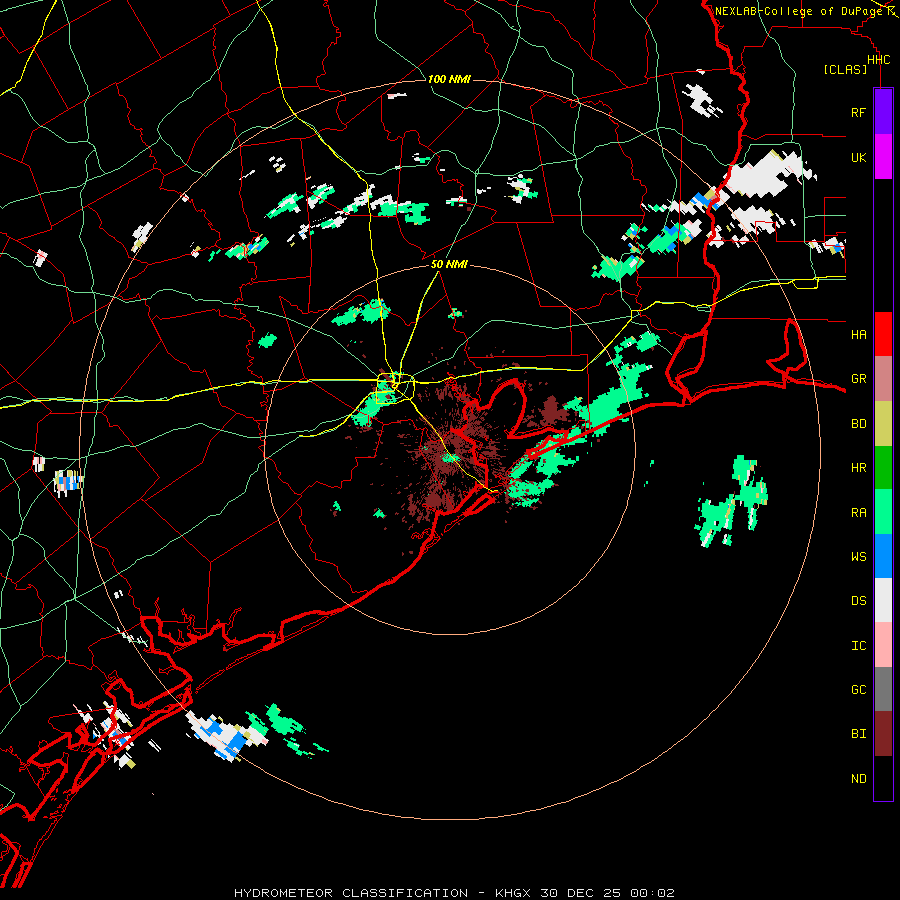This screenshot has width=900, height=900.
Task: Click the HA legend label text
Action: [x=858, y=335]
